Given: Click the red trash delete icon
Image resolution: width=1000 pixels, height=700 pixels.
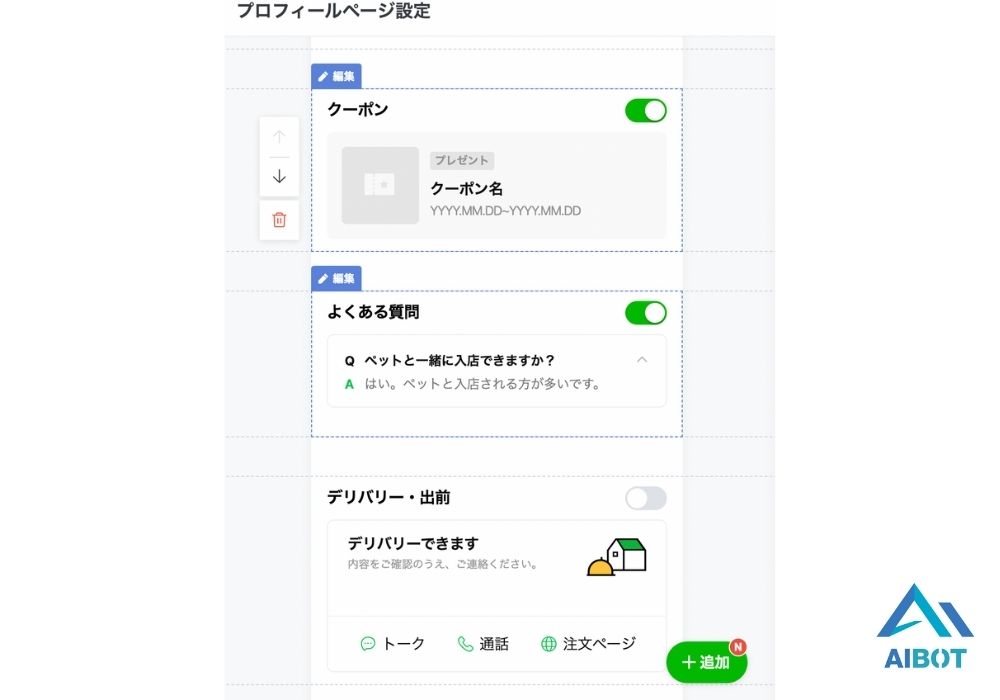Looking at the screenshot, I should [279, 220].
